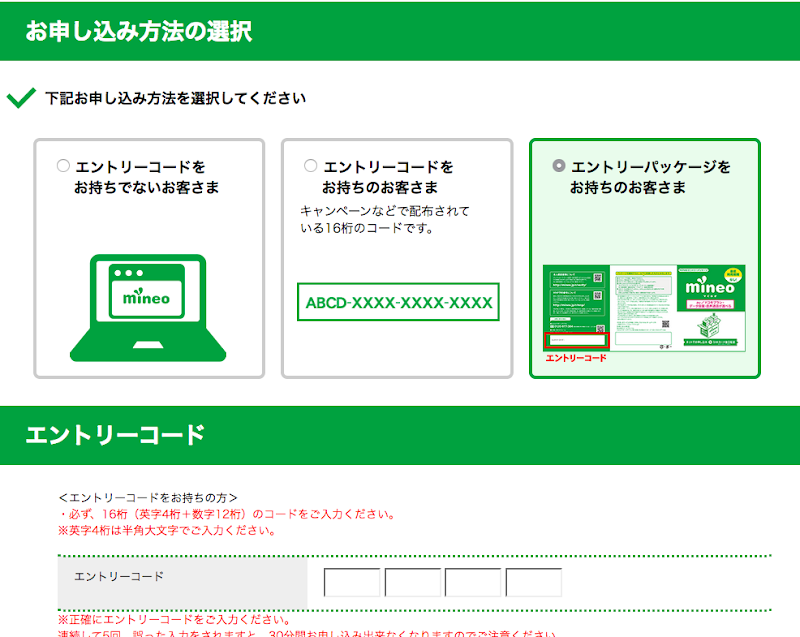Click text 下記お申し込み方法を選択してください
Screen dimensions: 800x637
click(x=176, y=98)
